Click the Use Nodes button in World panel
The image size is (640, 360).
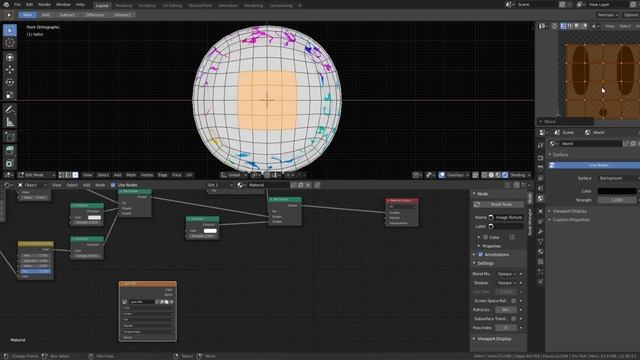(x=594, y=165)
